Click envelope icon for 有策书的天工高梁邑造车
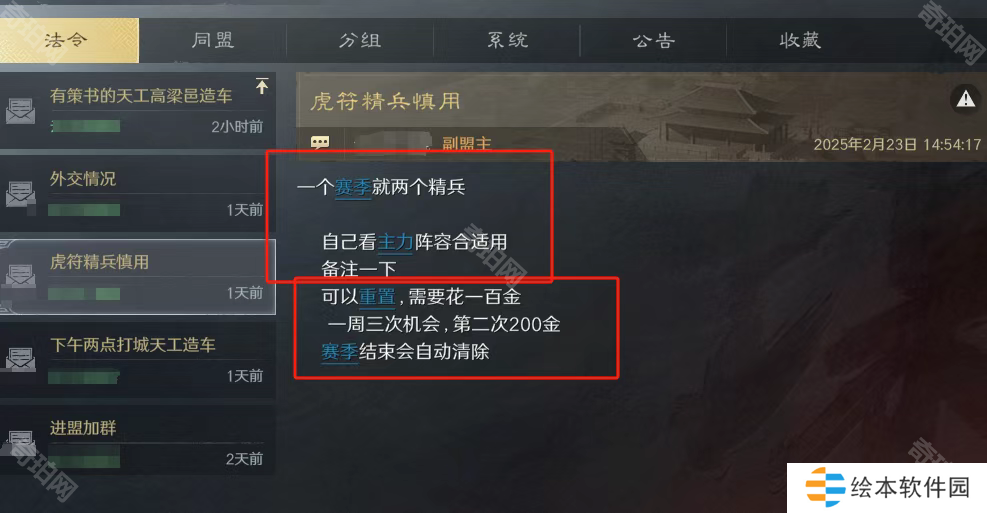Image resolution: width=987 pixels, height=513 pixels. click(x=21, y=111)
